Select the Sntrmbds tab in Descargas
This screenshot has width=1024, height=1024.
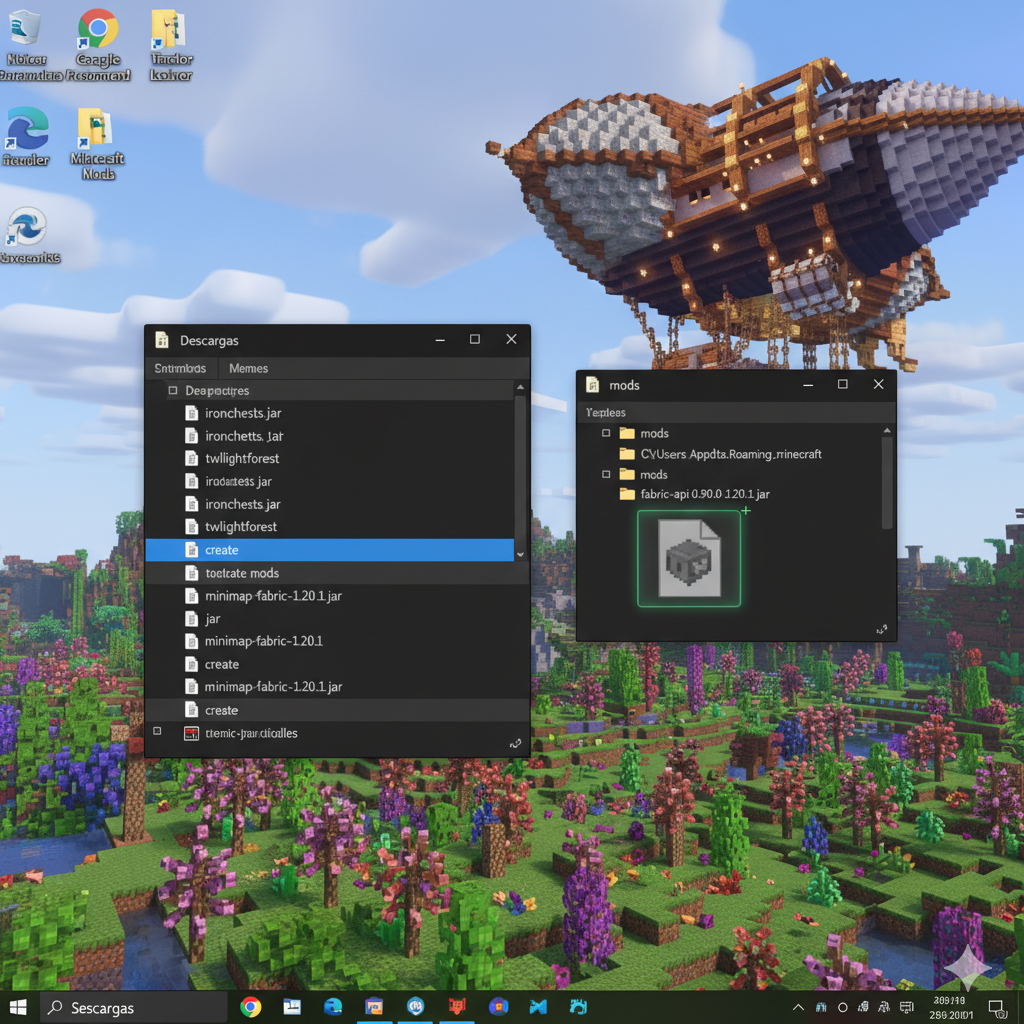(x=180, y=368)
